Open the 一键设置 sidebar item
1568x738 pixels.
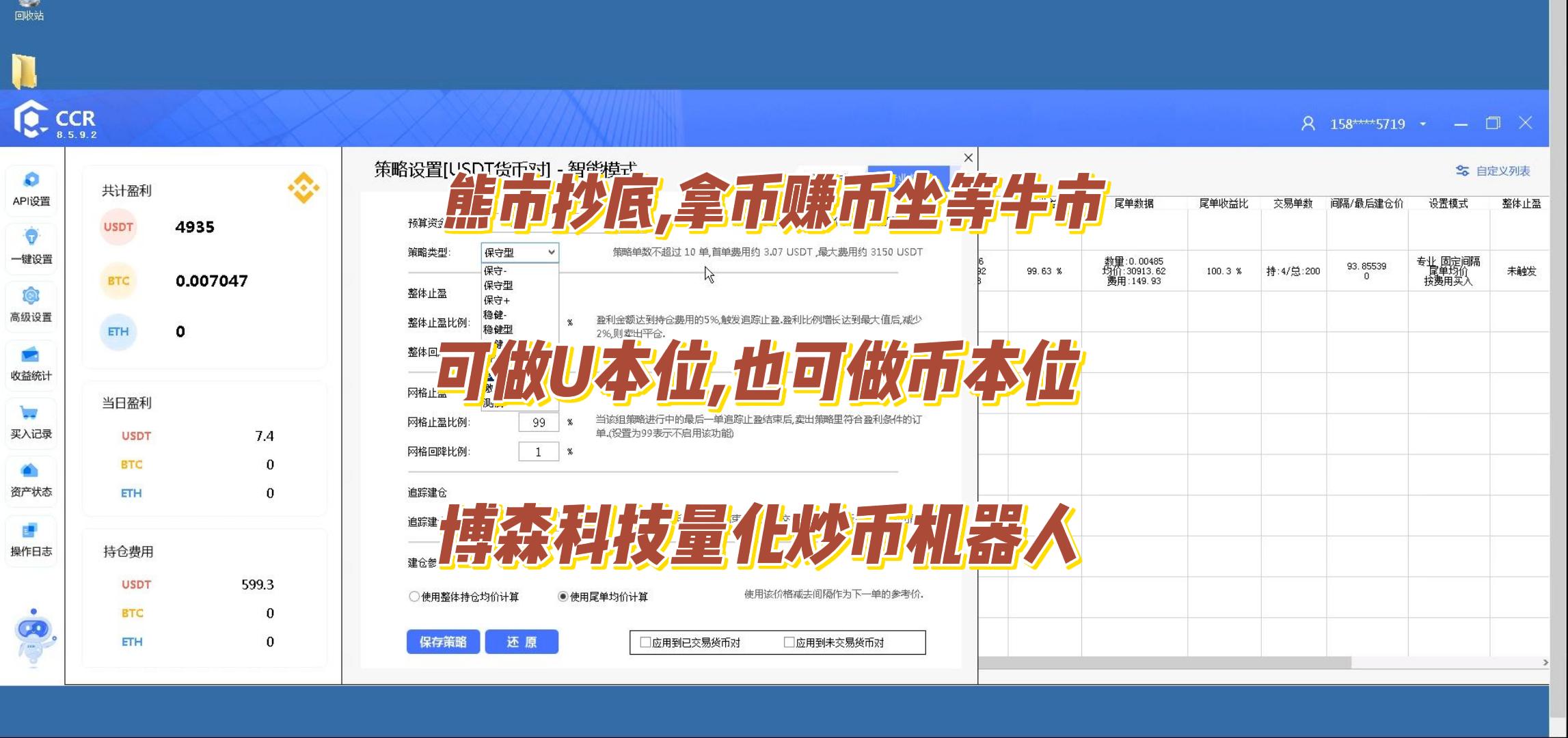click(31, 247)
